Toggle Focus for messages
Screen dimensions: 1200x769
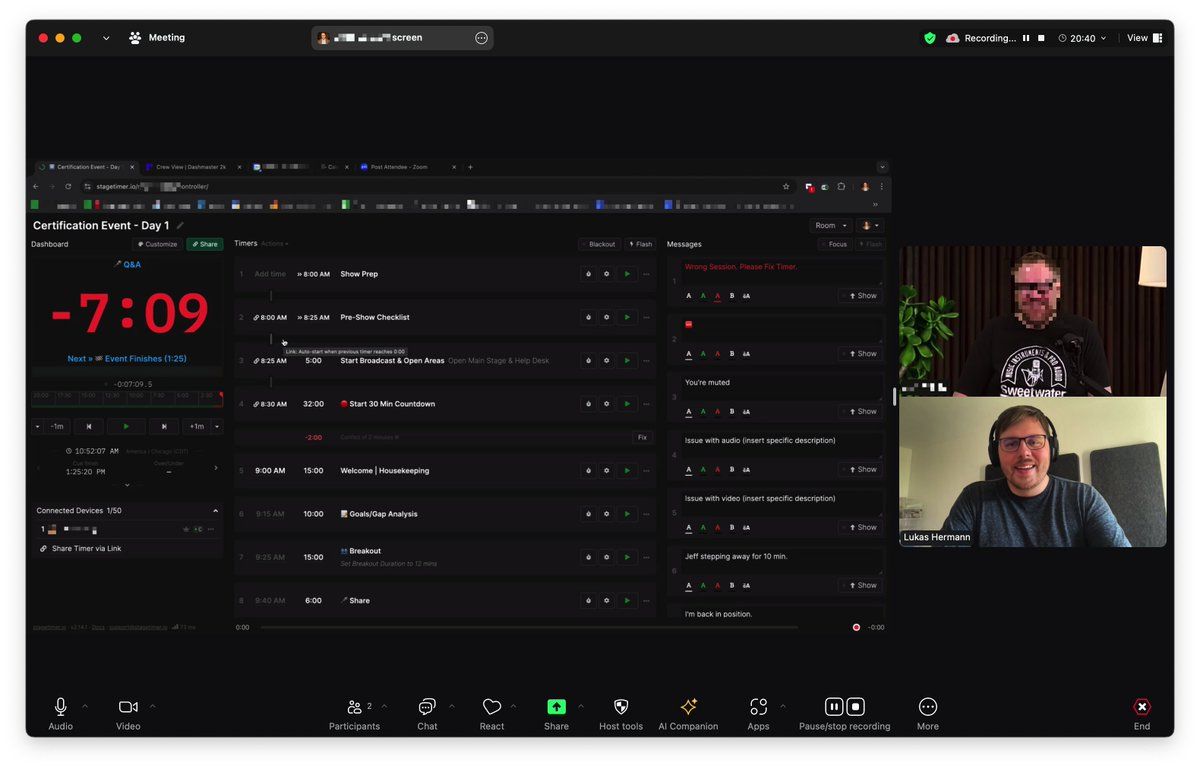(834, 244)
